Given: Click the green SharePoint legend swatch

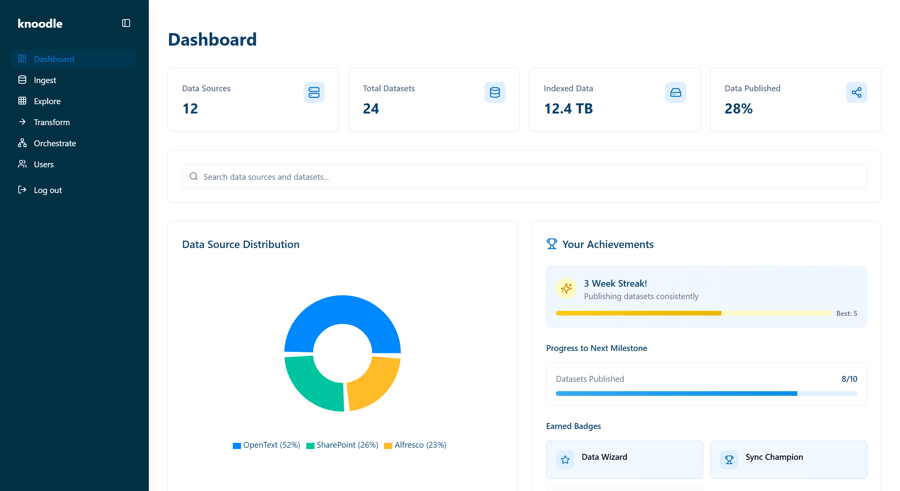Looking at the screenshot, I should tap(310, 446).
